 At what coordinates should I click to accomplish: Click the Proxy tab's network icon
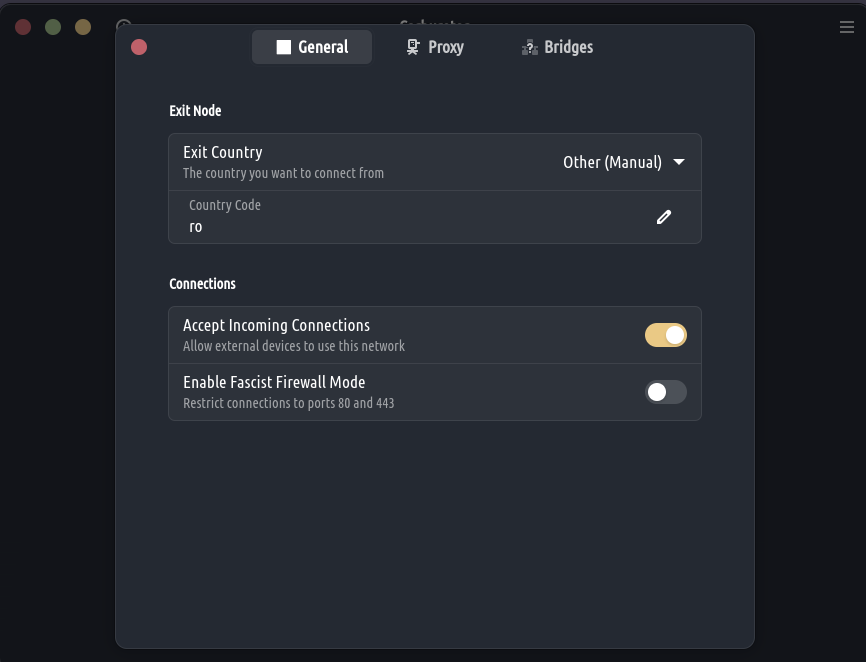[x=412, y=47]
